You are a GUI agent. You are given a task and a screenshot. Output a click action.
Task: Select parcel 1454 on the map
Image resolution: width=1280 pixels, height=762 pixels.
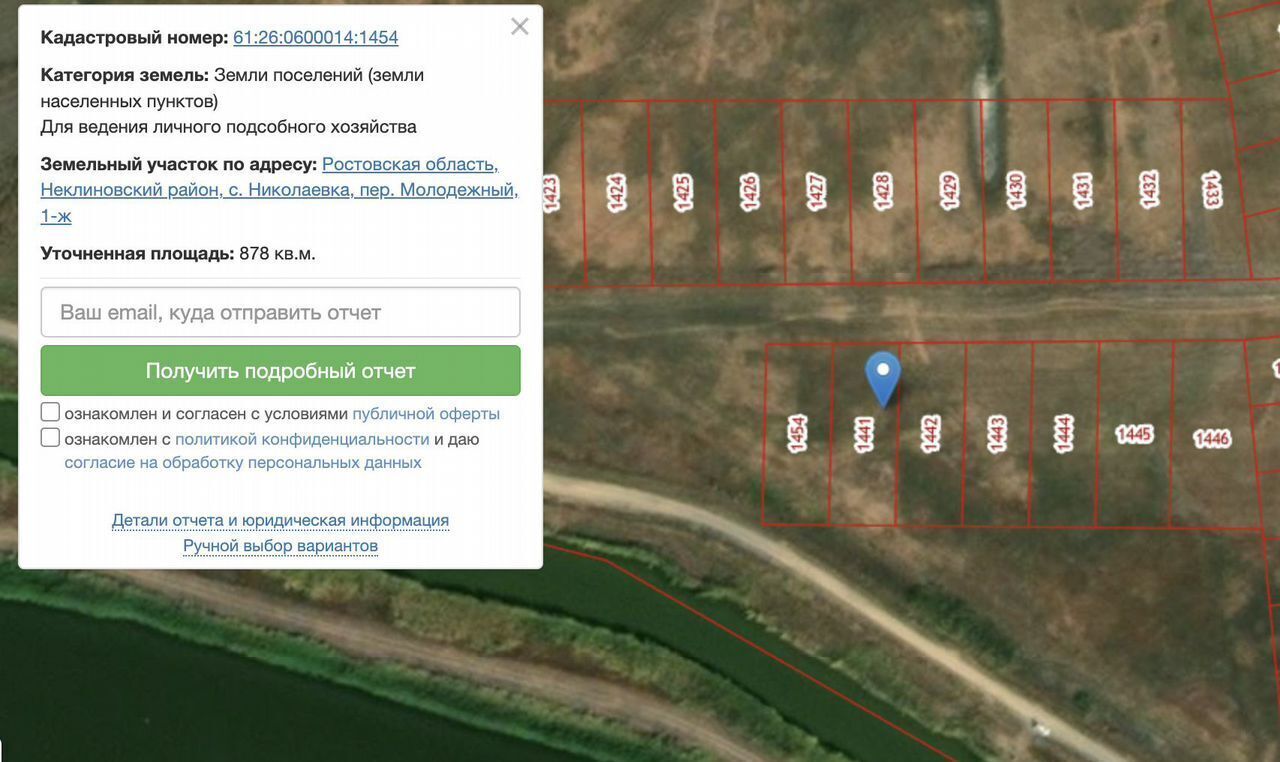(x=797, y=433)
